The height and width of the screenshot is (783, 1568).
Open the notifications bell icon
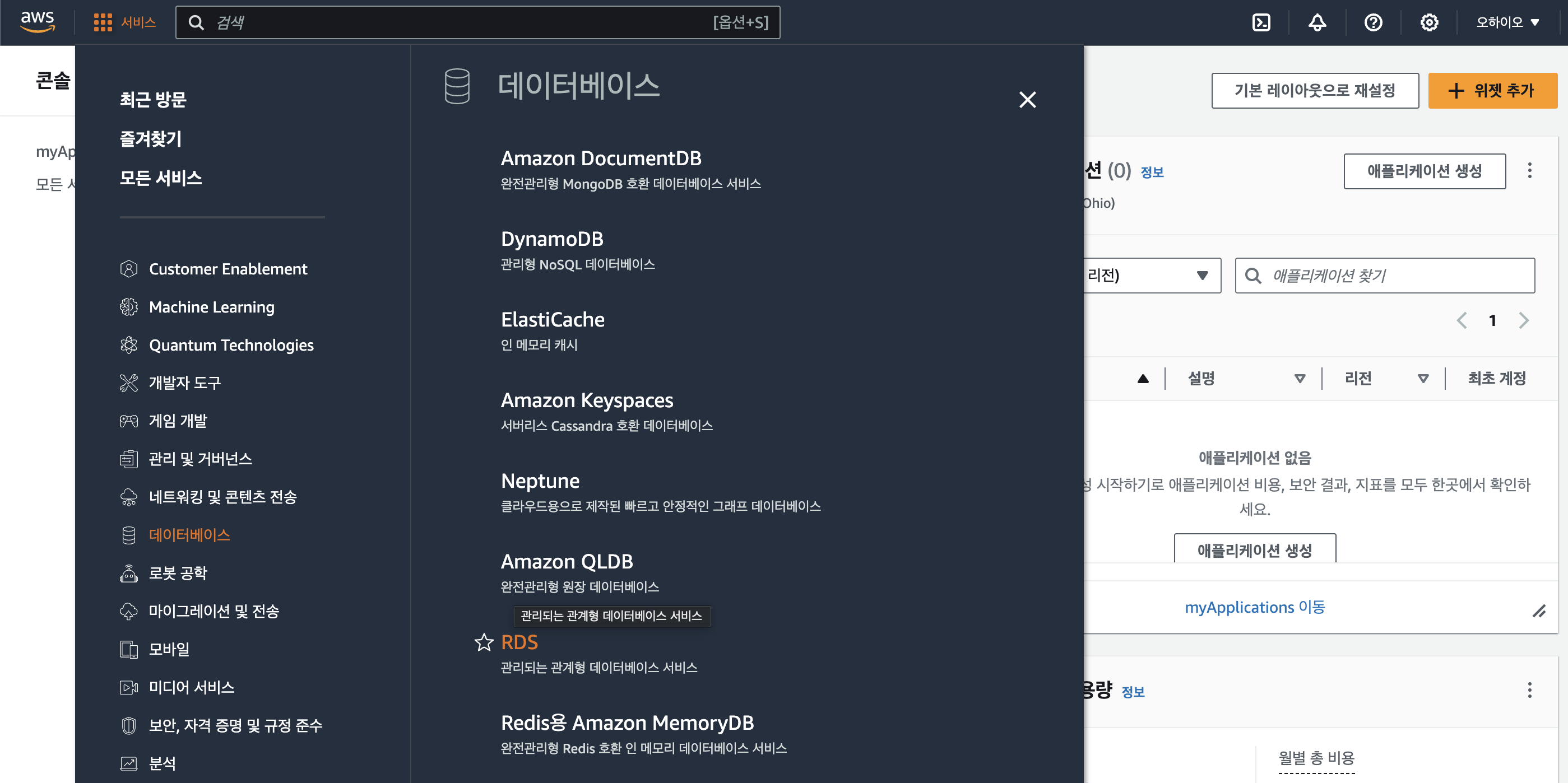[1316, 22]
